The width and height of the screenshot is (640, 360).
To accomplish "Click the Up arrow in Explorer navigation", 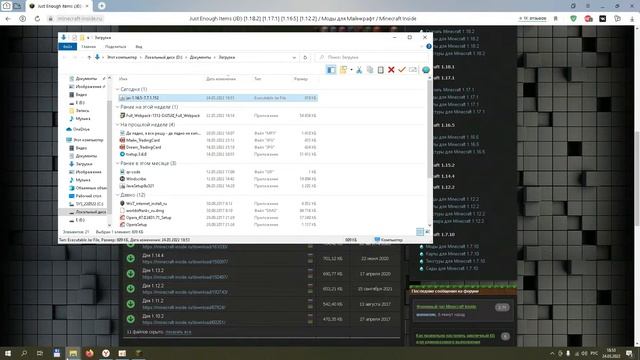I will point(89,58).
